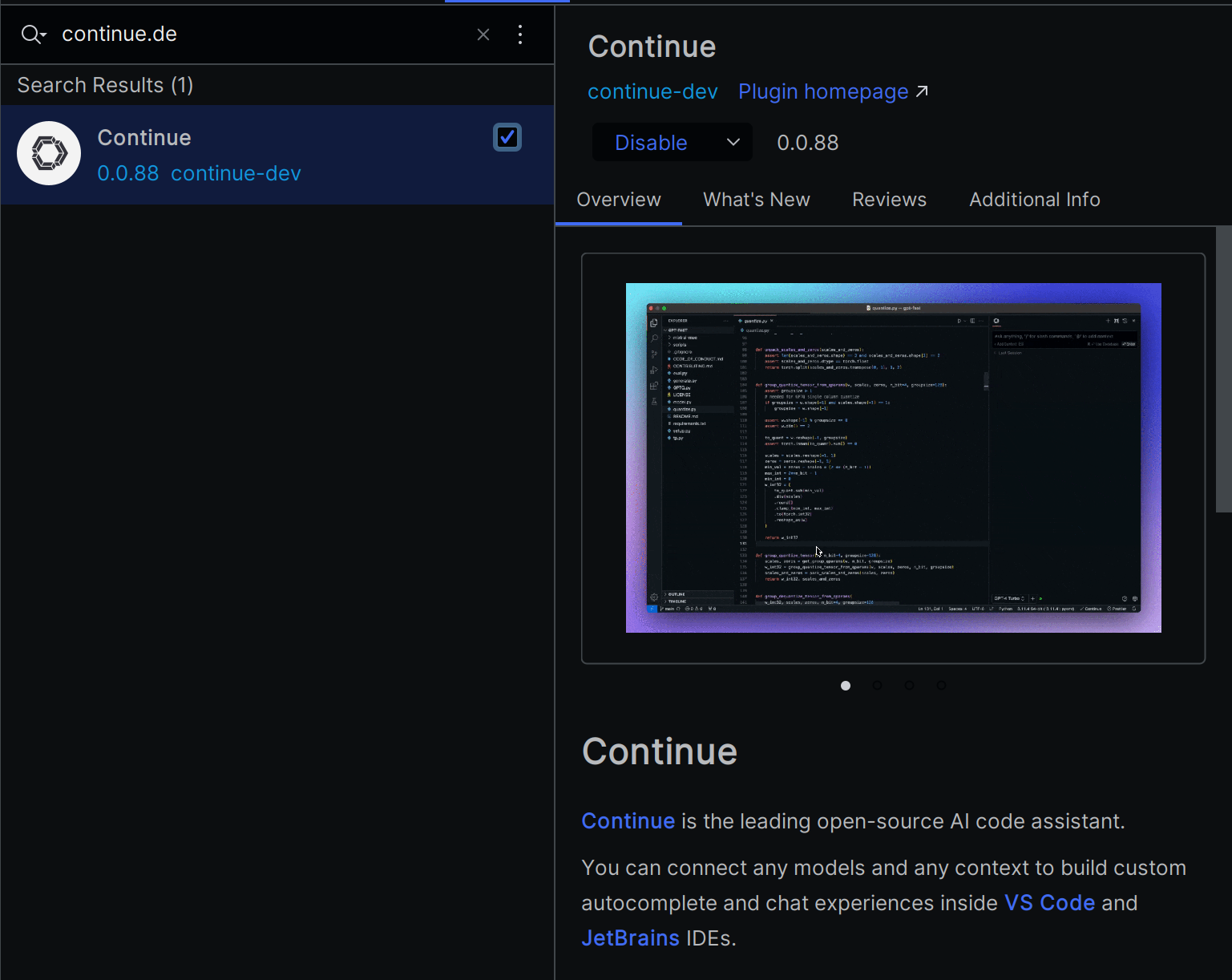Clear the search field using the X icon
The image size is (1232, 980).
[x=483, y=34]
